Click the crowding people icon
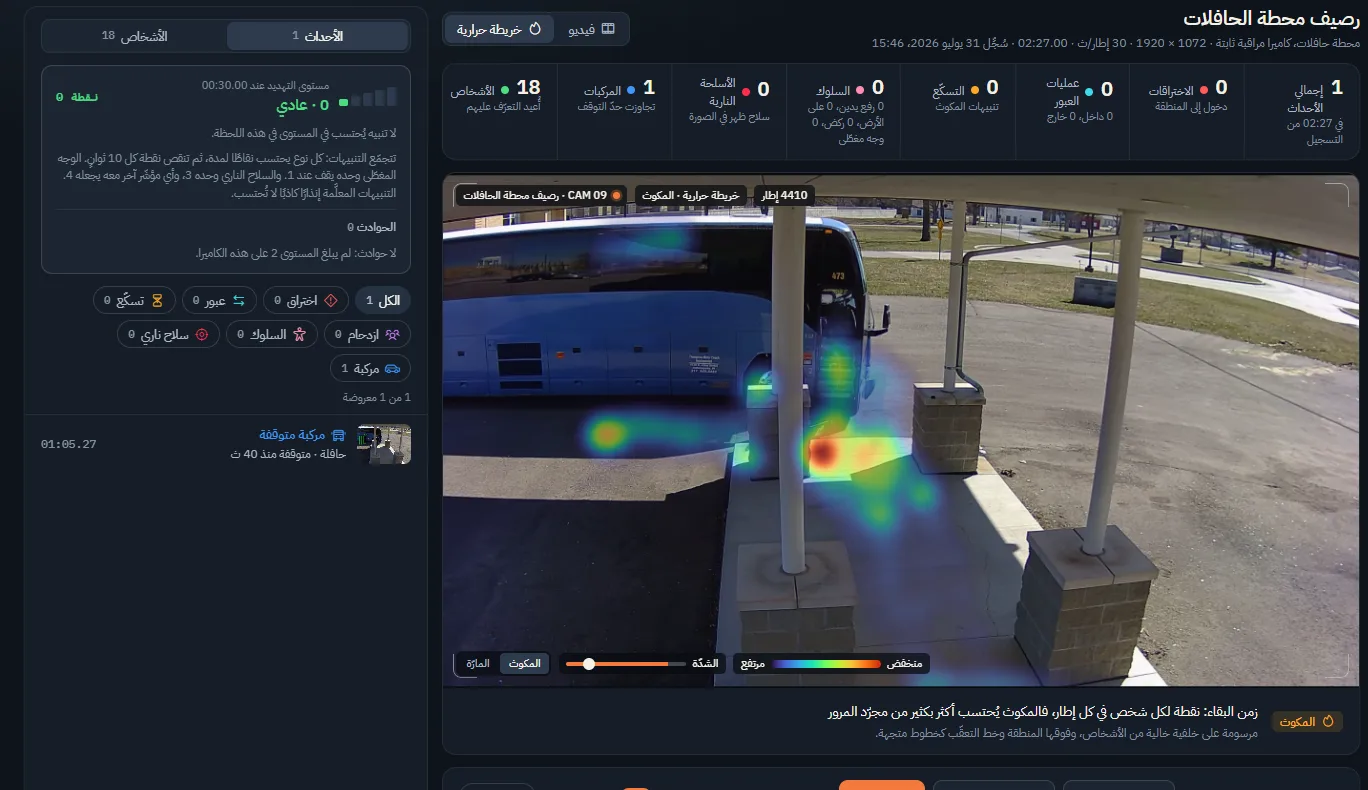 coord(392,334)
